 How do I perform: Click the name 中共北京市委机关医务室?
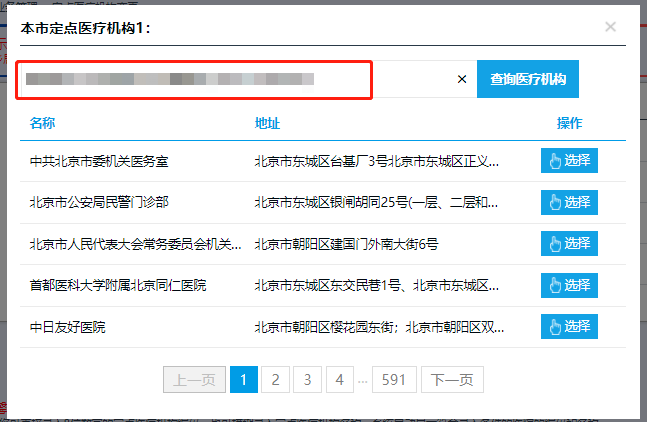coord(99,161)
